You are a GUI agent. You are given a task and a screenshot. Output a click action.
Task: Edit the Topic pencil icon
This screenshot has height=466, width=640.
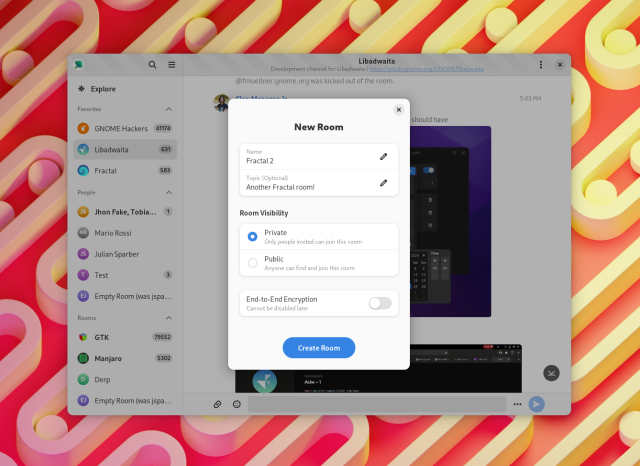click(x=383, y=183)
